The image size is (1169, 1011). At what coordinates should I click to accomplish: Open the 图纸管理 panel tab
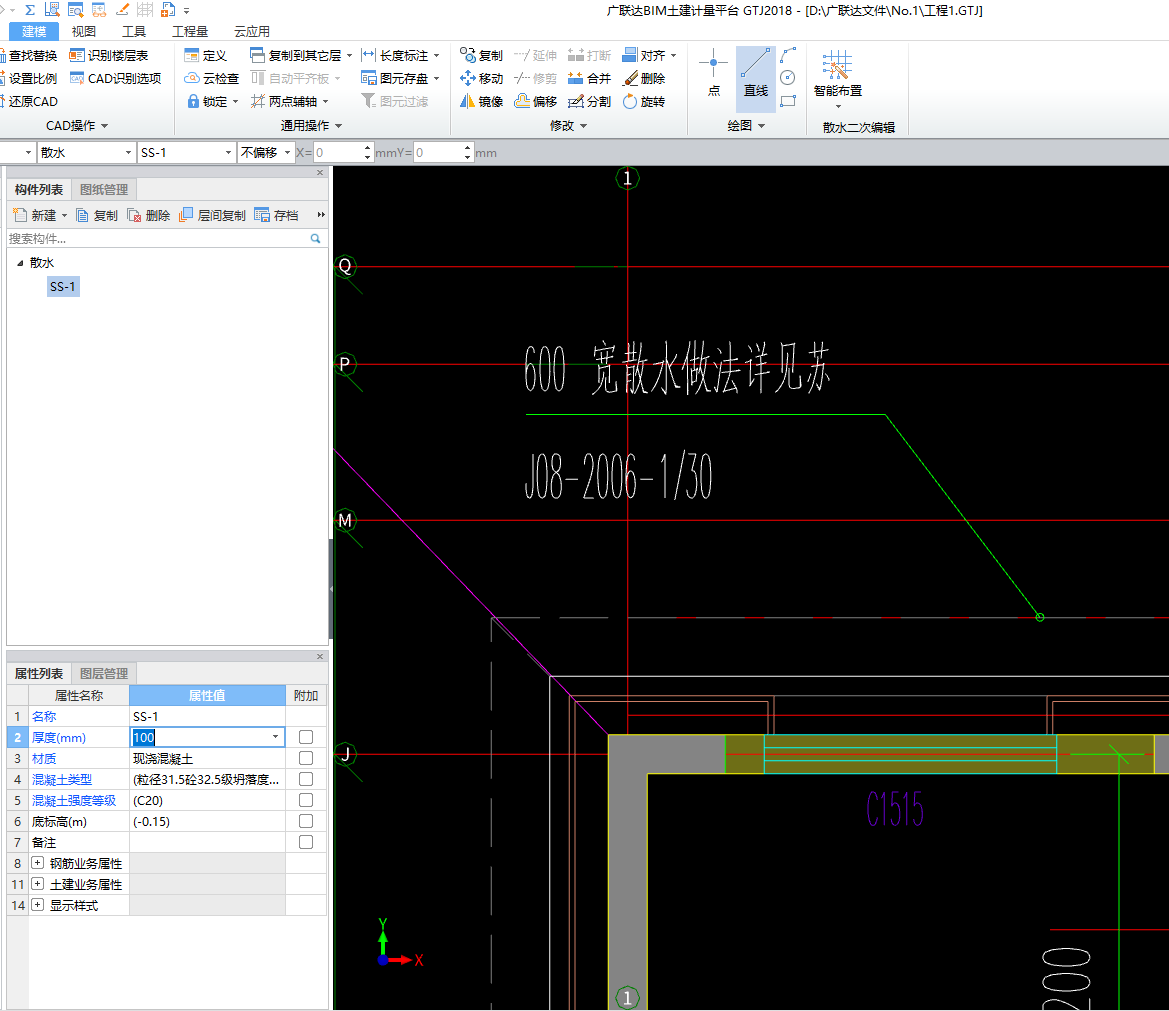click(104, 189)
